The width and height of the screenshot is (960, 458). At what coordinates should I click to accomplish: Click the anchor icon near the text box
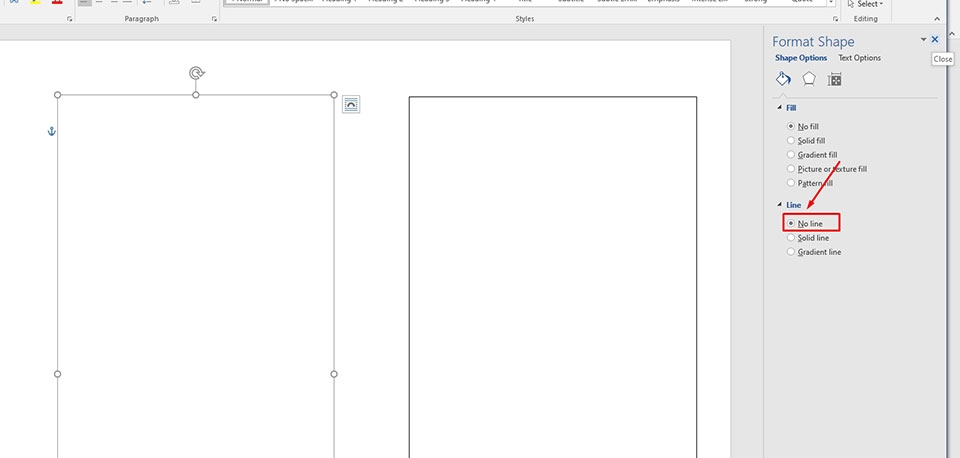52,131
